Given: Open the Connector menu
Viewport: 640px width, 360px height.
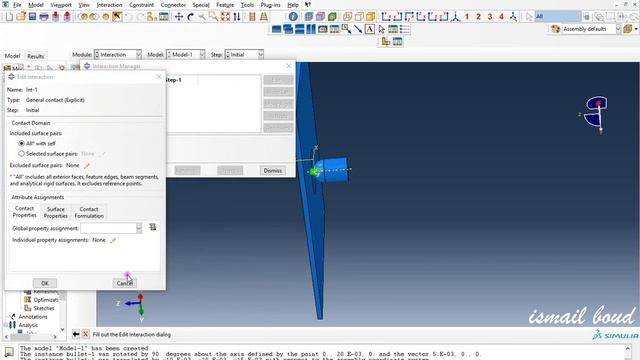Looking at the screenshot, I should pyautogui.click(x=173, y=5).
